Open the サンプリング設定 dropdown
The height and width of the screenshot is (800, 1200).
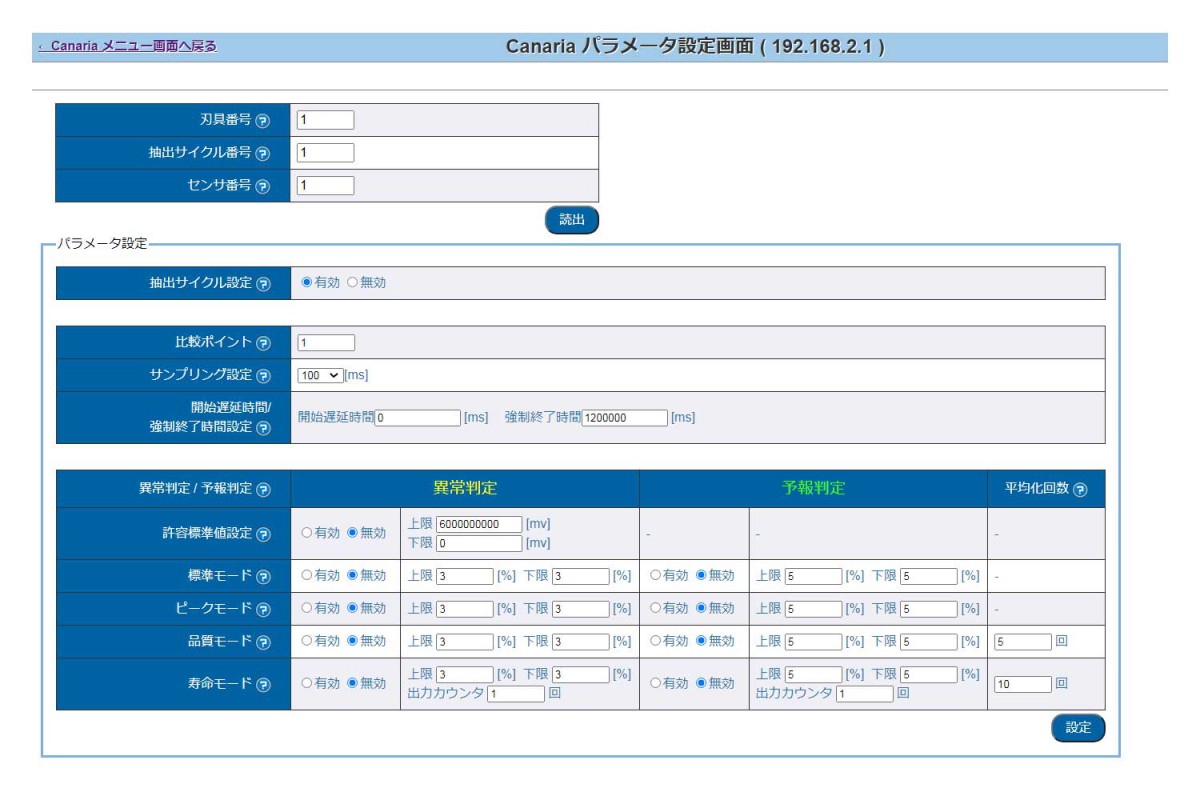tap(320, 375)
